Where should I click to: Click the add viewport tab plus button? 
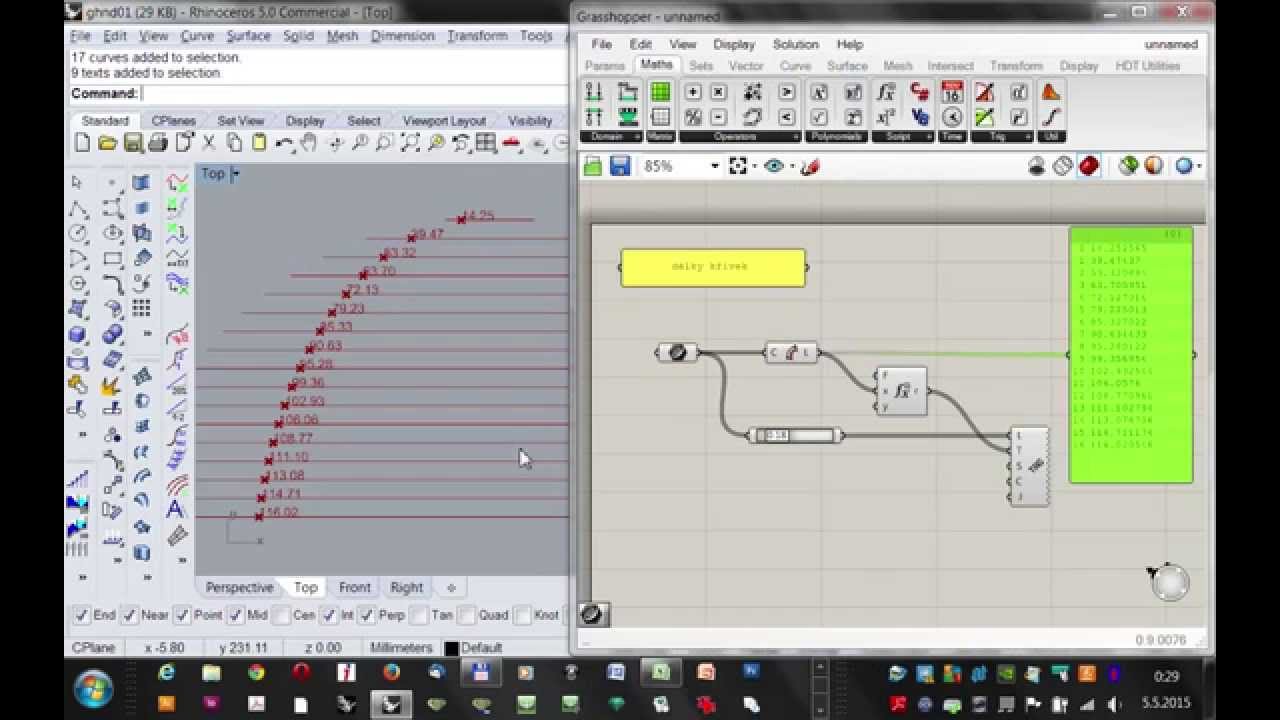pyautogui.click(x=451, y=587)
